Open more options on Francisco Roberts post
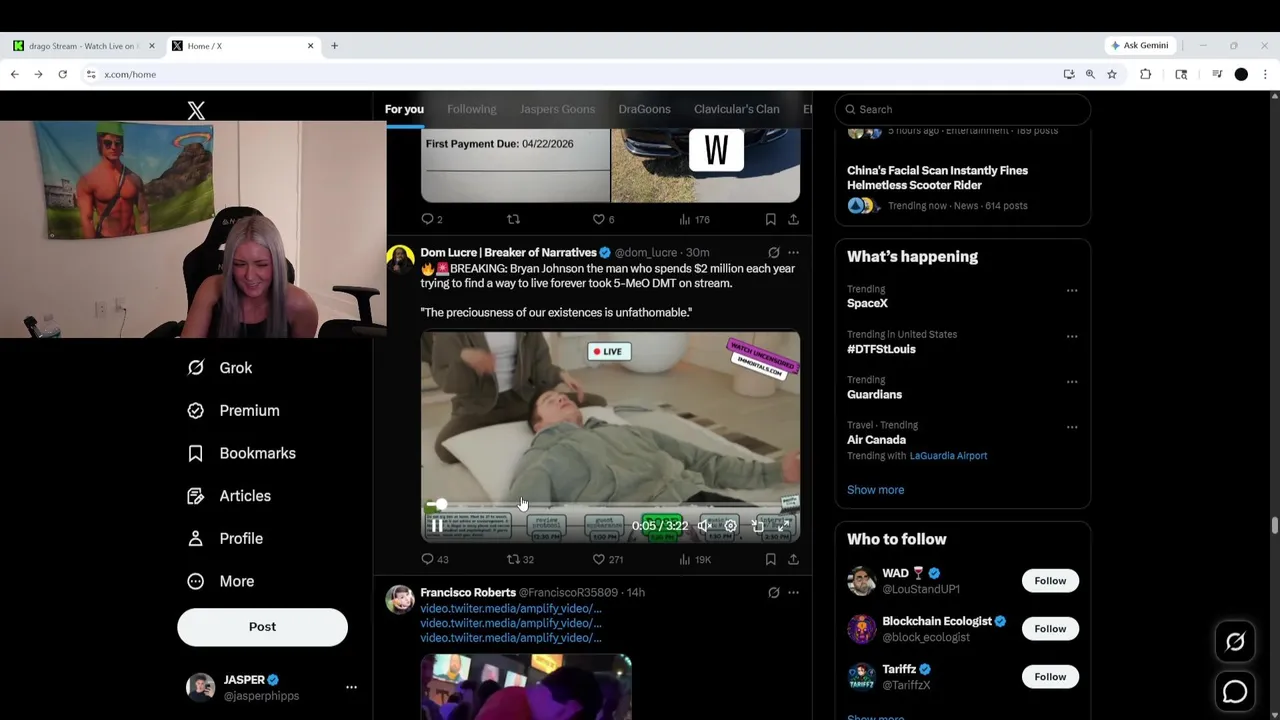 [x=793, y=593]
